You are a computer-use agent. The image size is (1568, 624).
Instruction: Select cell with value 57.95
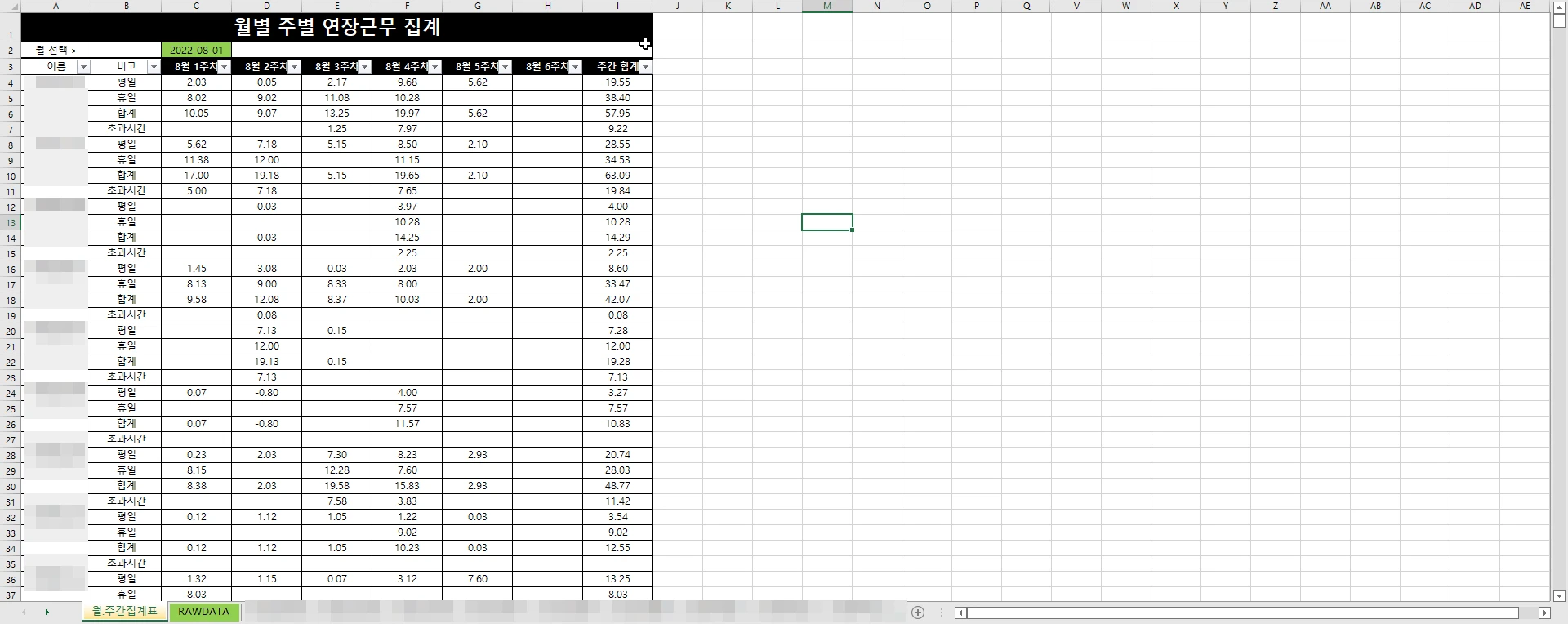click(x=617, y=114)
